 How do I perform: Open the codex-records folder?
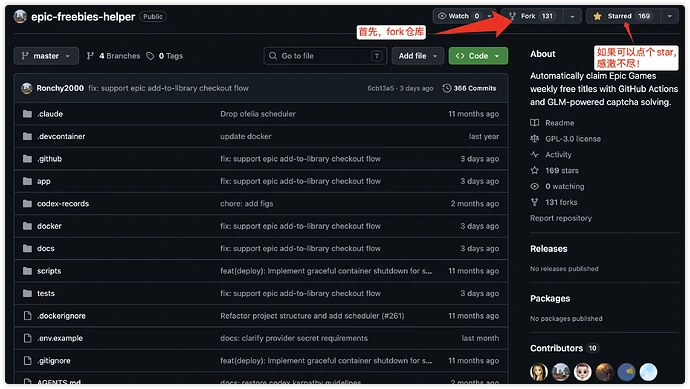point(63,204)
